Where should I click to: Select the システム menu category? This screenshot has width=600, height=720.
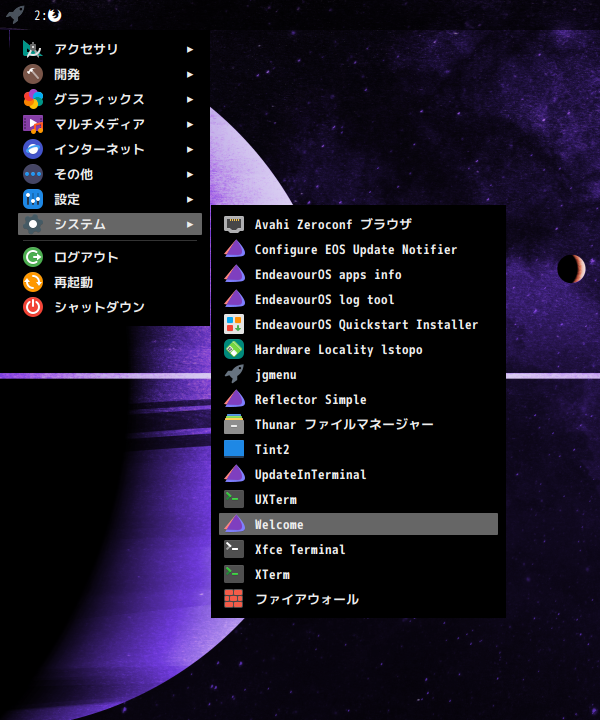(x=110, y=224)
